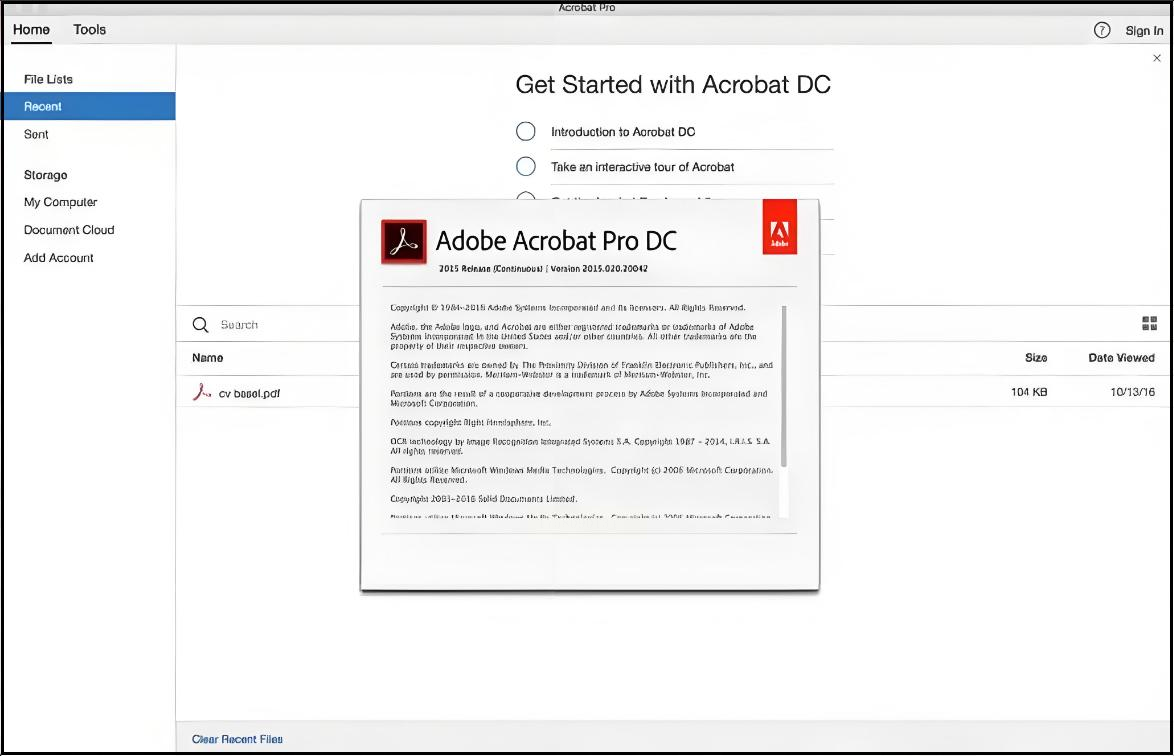Mark Take an interactive tour circle
Image resolution: width=1174 pixels, height=756 pixels.
(526, 166)
